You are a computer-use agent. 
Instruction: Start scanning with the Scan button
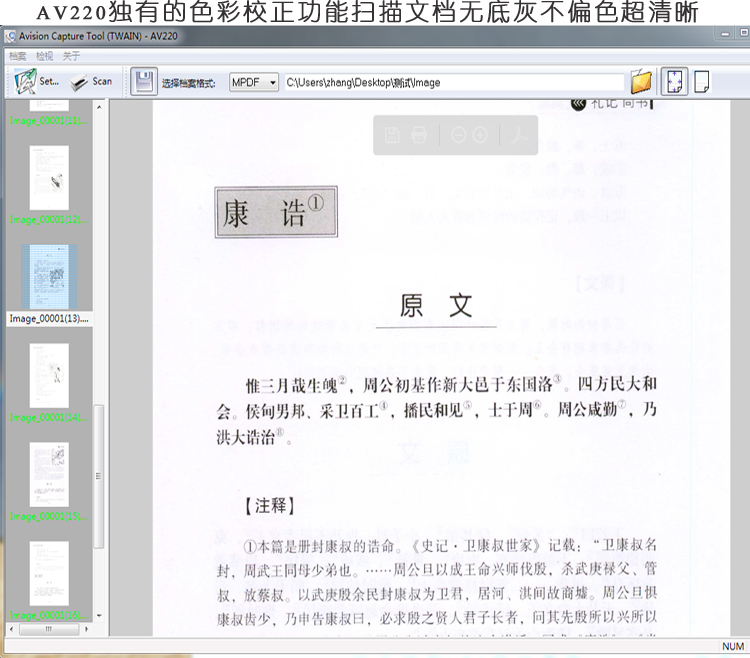click(x=91, y=82)
